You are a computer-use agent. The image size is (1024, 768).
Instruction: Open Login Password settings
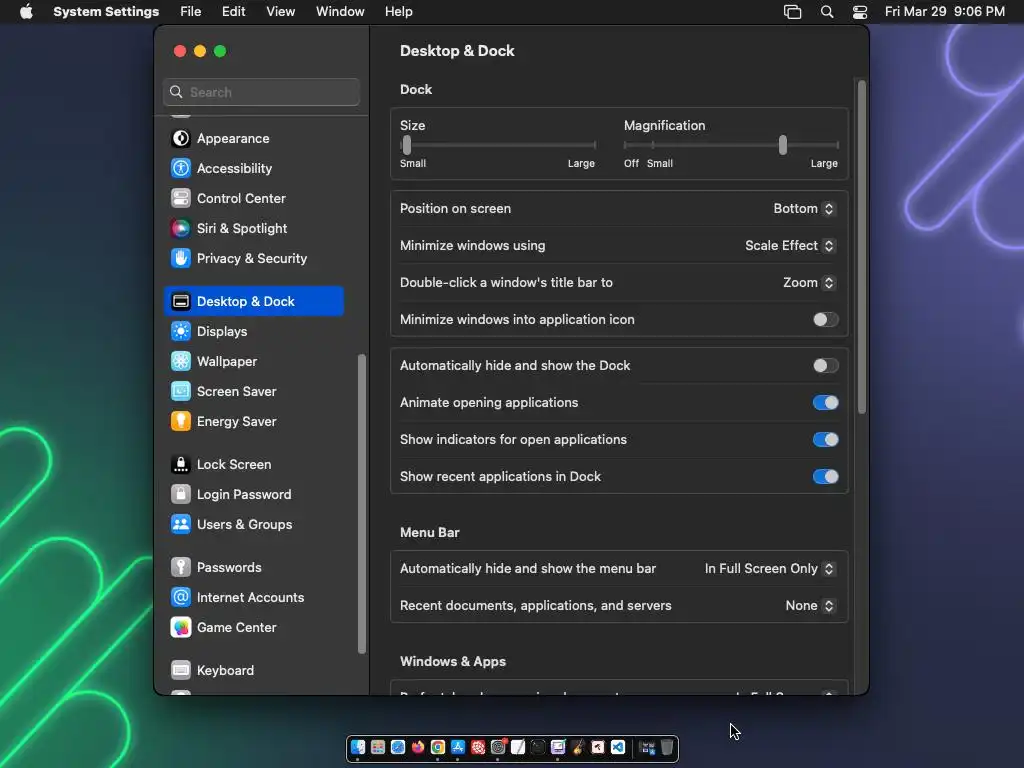253,495
